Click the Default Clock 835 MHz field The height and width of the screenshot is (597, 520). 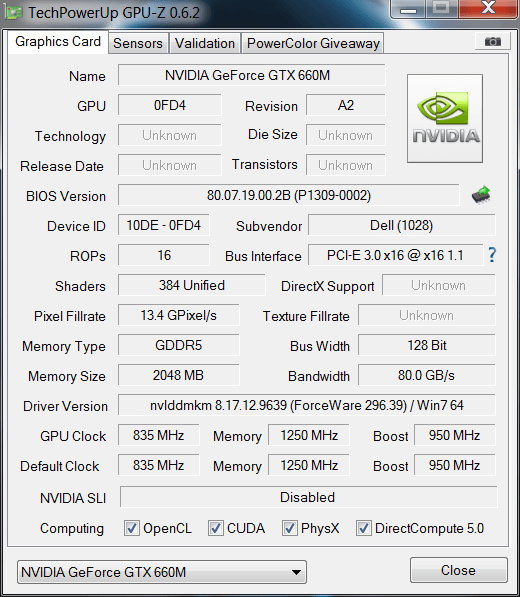(x=158, y=465)
